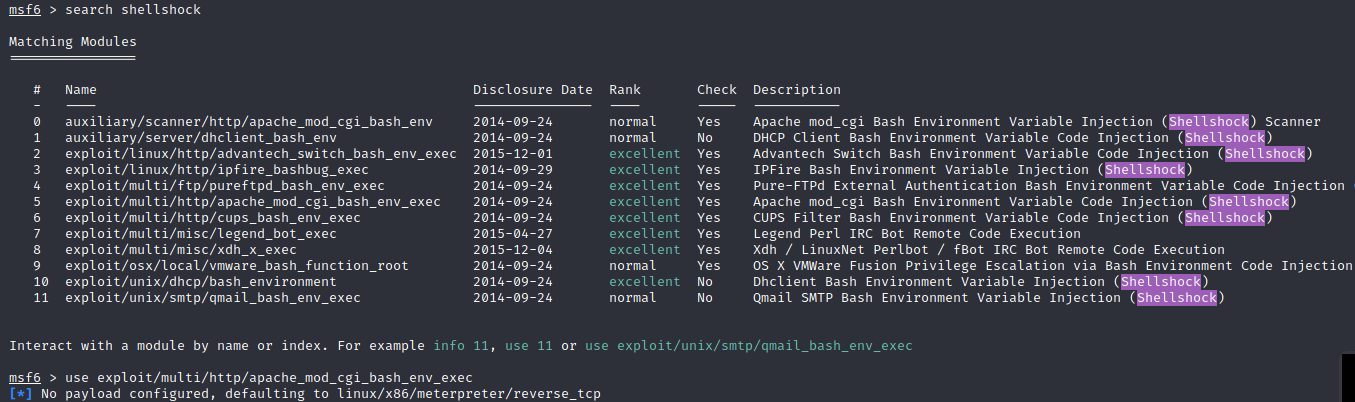The width and height of the screenshot is (1355, 402).
Task: Click the "use exploit/unix/smtp/qmail_bash_env_exec" example command
Action: (x=748, y=346)
